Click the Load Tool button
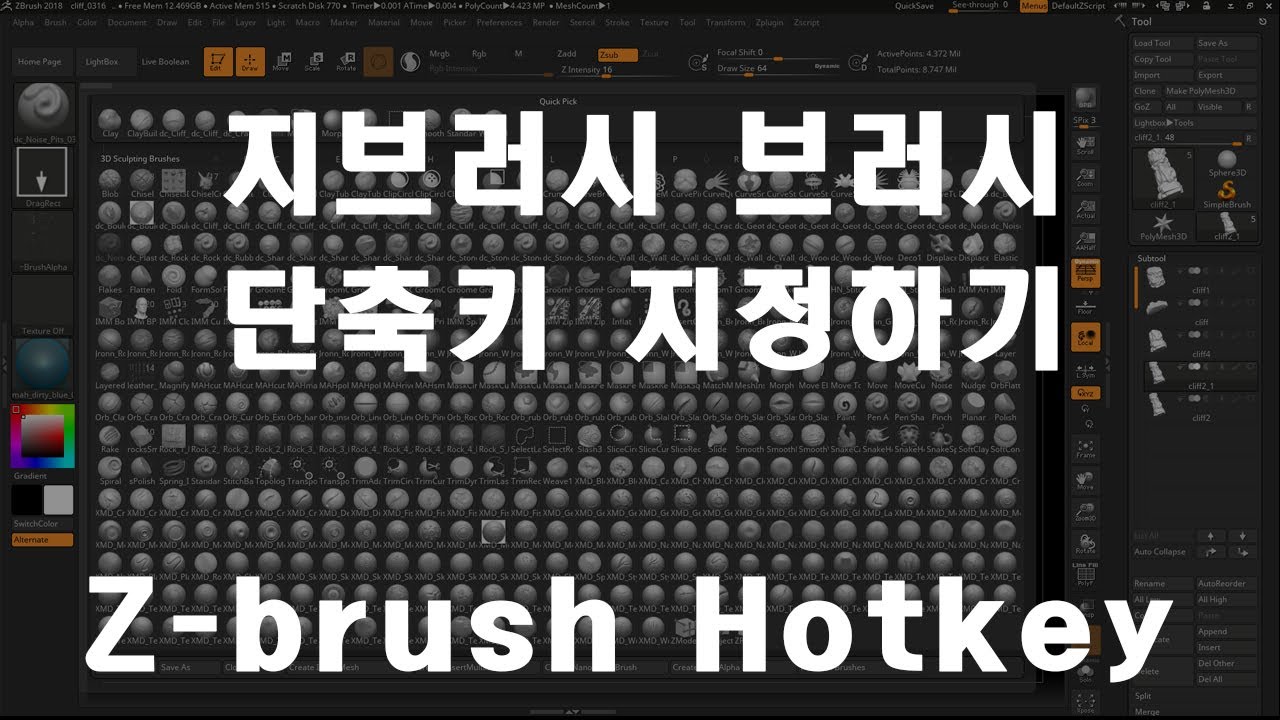Image resolution: width=1280 pixels, height=720 pixels. pyautogui.click(x=1163, y=43)
